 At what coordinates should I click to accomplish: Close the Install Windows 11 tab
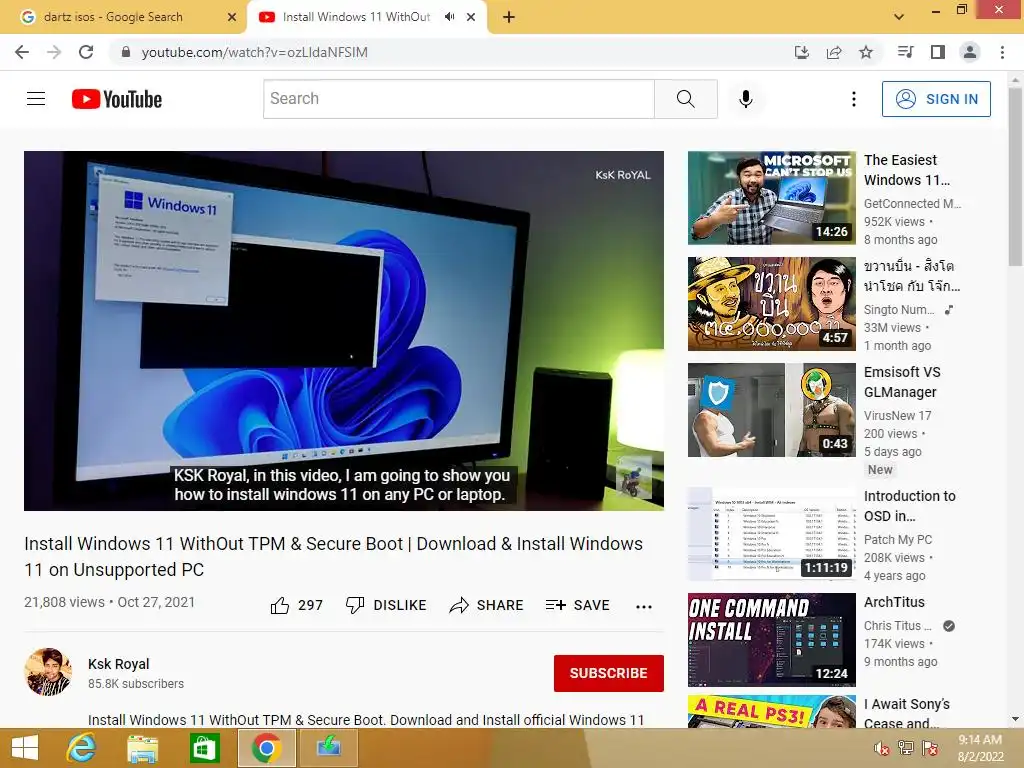click(x=471, y=17)
